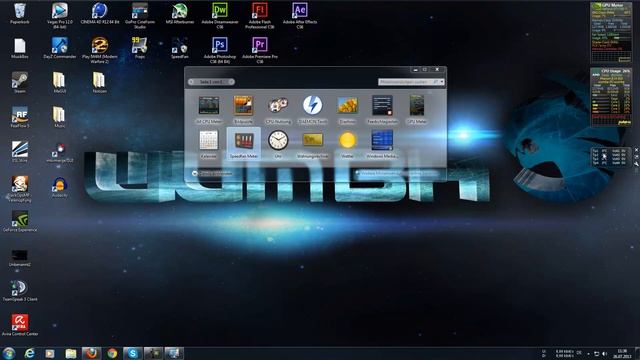Switch to Firefox in the taskbar
Screen dimensions: 640x360
click(x=91, y=353)
